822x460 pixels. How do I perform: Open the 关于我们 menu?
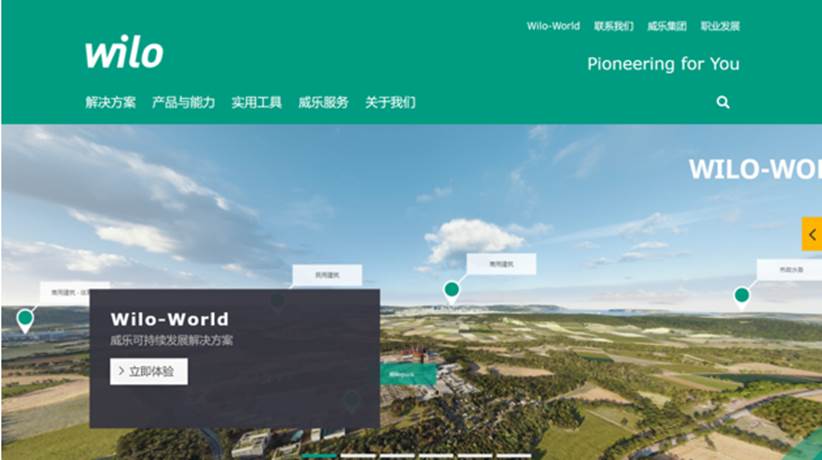[391, 102]
